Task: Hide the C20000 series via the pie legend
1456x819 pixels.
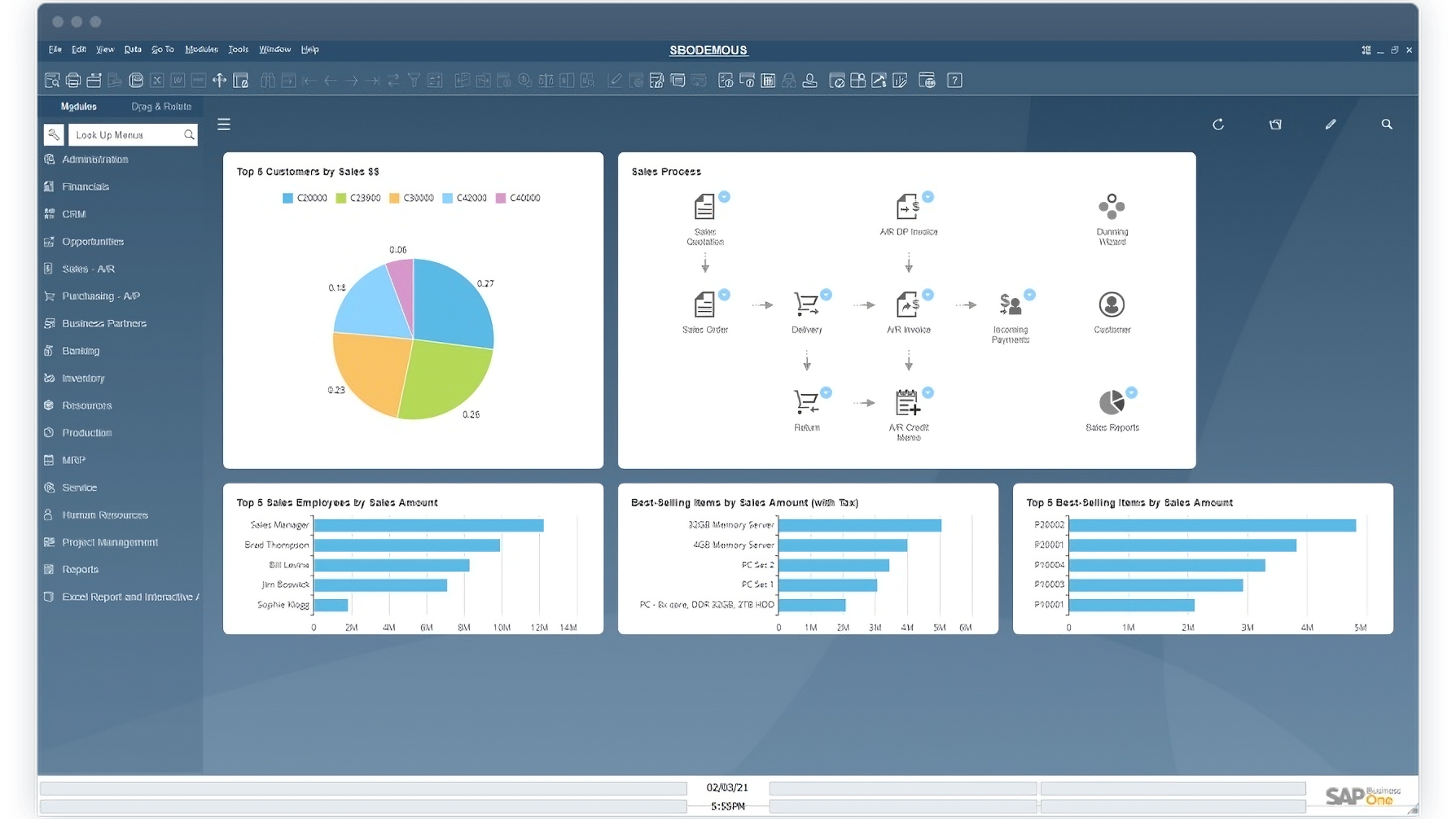Action: (305, 198)
